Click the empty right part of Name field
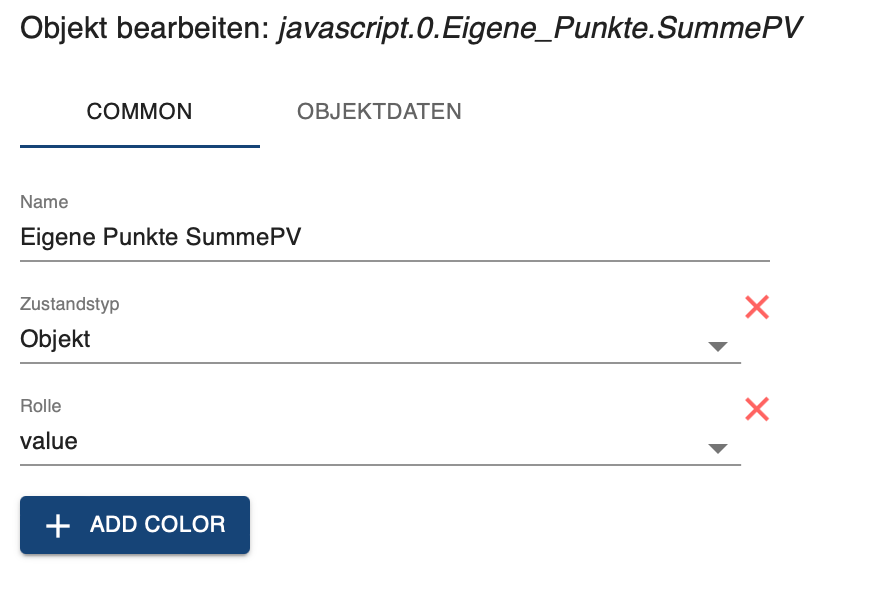The width and height of the screenshot is (870, 612). 600,237
